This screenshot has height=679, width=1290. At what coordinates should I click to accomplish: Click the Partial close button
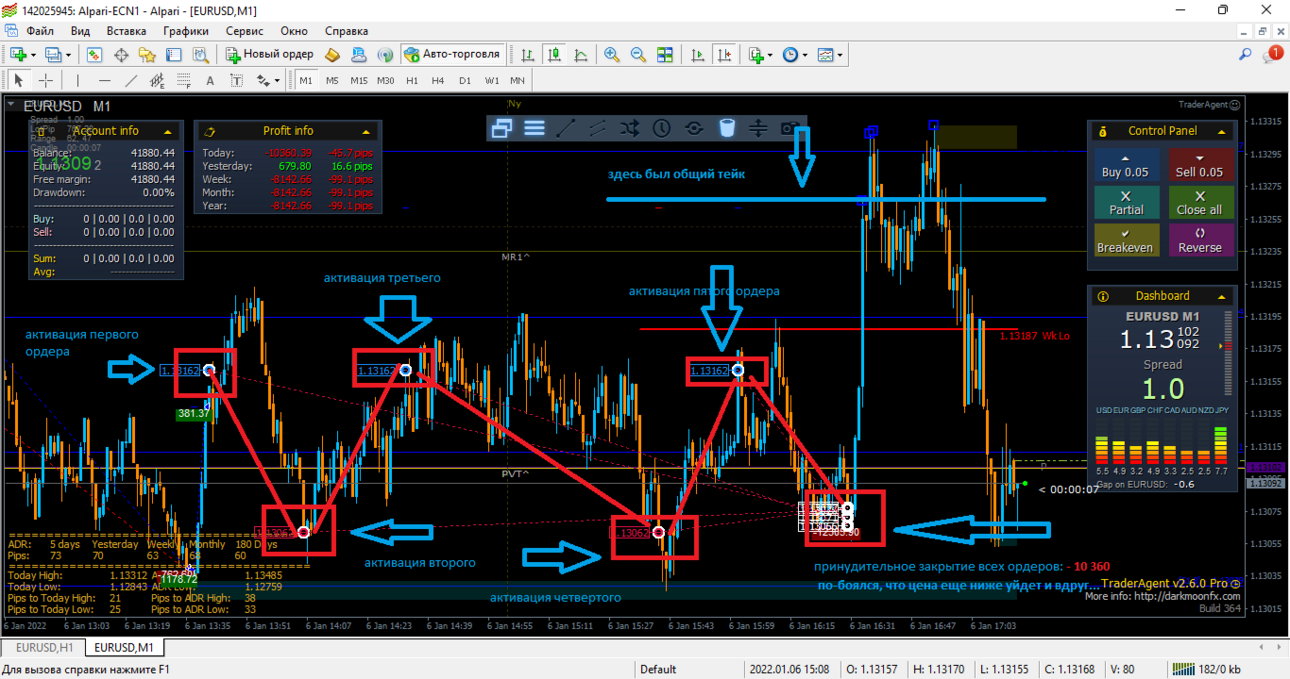click(1126, 203)
